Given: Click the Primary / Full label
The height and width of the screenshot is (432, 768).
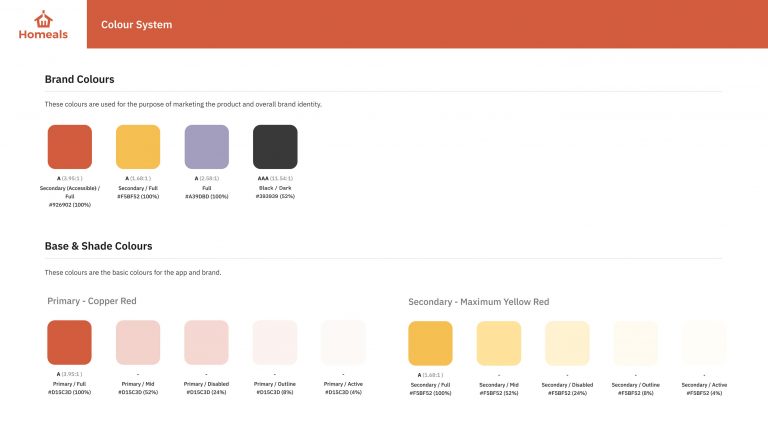Looking at the screenshot, I should (70, 384).
